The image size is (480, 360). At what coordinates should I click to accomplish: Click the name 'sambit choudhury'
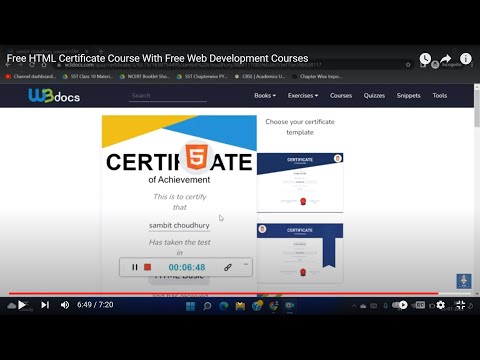coord(179,225)
